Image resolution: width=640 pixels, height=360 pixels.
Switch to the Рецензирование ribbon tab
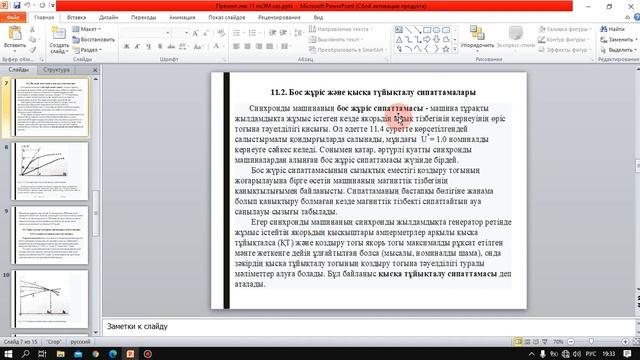pos(279,18)
